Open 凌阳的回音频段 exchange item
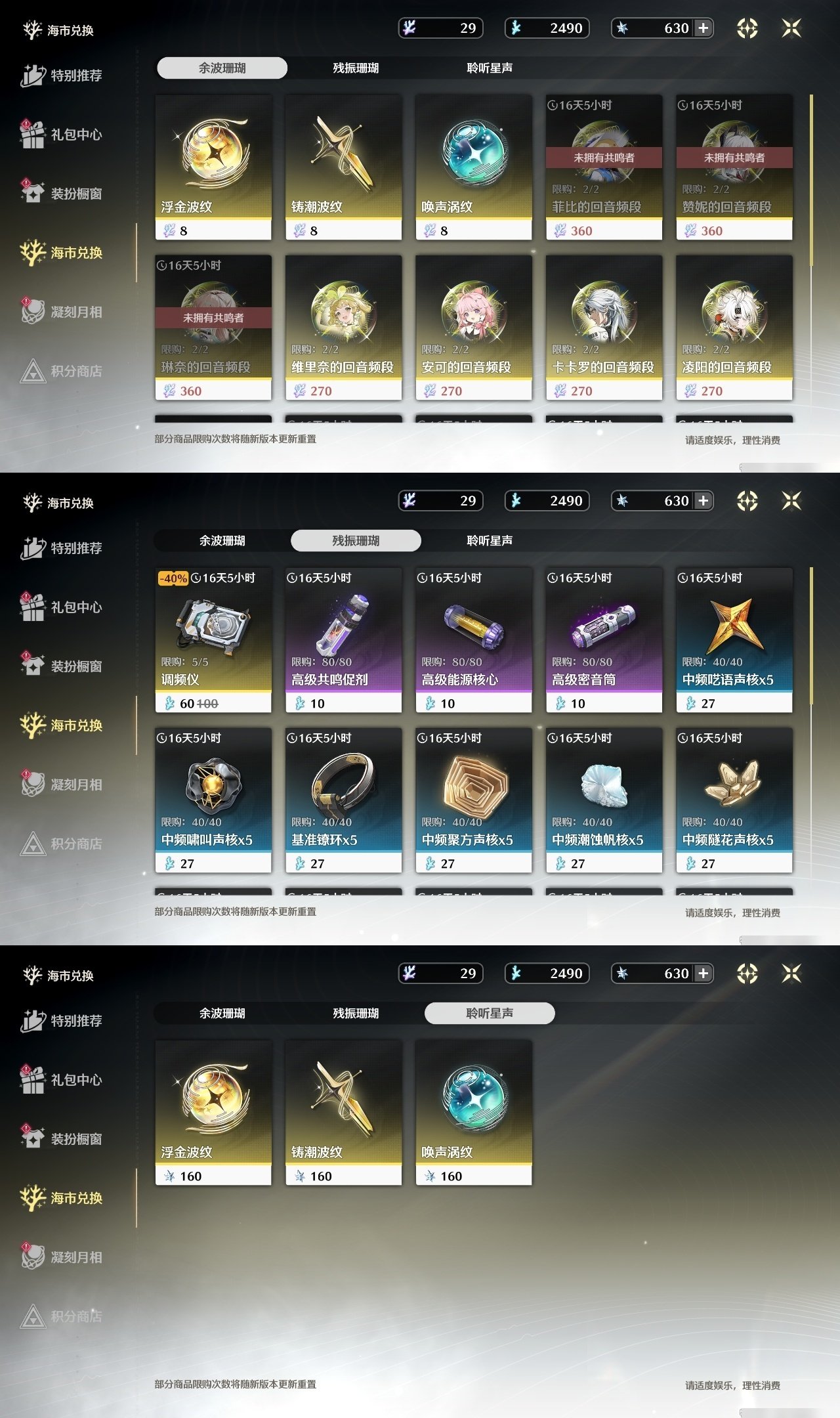840x1418 pixels. point(734,328)
